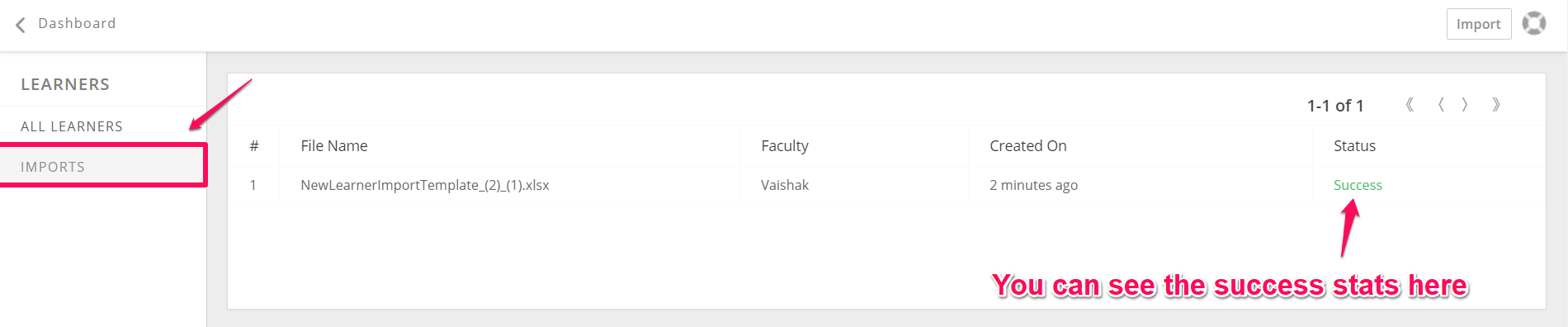The image size is (1568, 327).
Task: Click the Import button
Action: (1479, 24)
